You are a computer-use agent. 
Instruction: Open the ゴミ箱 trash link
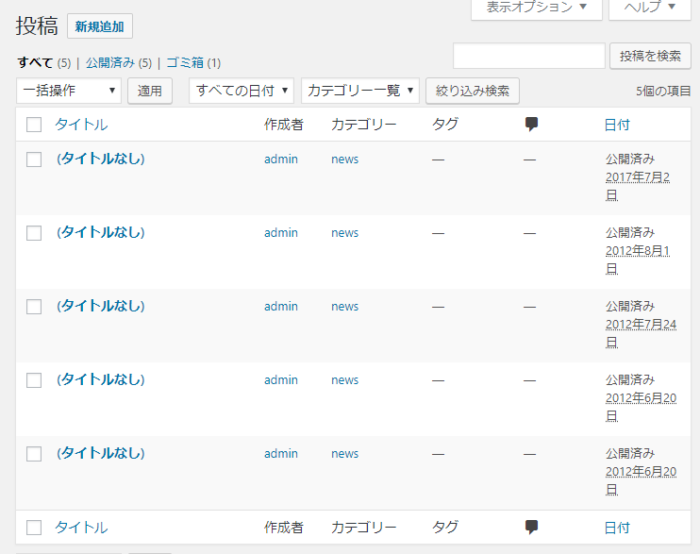point(185,62)
